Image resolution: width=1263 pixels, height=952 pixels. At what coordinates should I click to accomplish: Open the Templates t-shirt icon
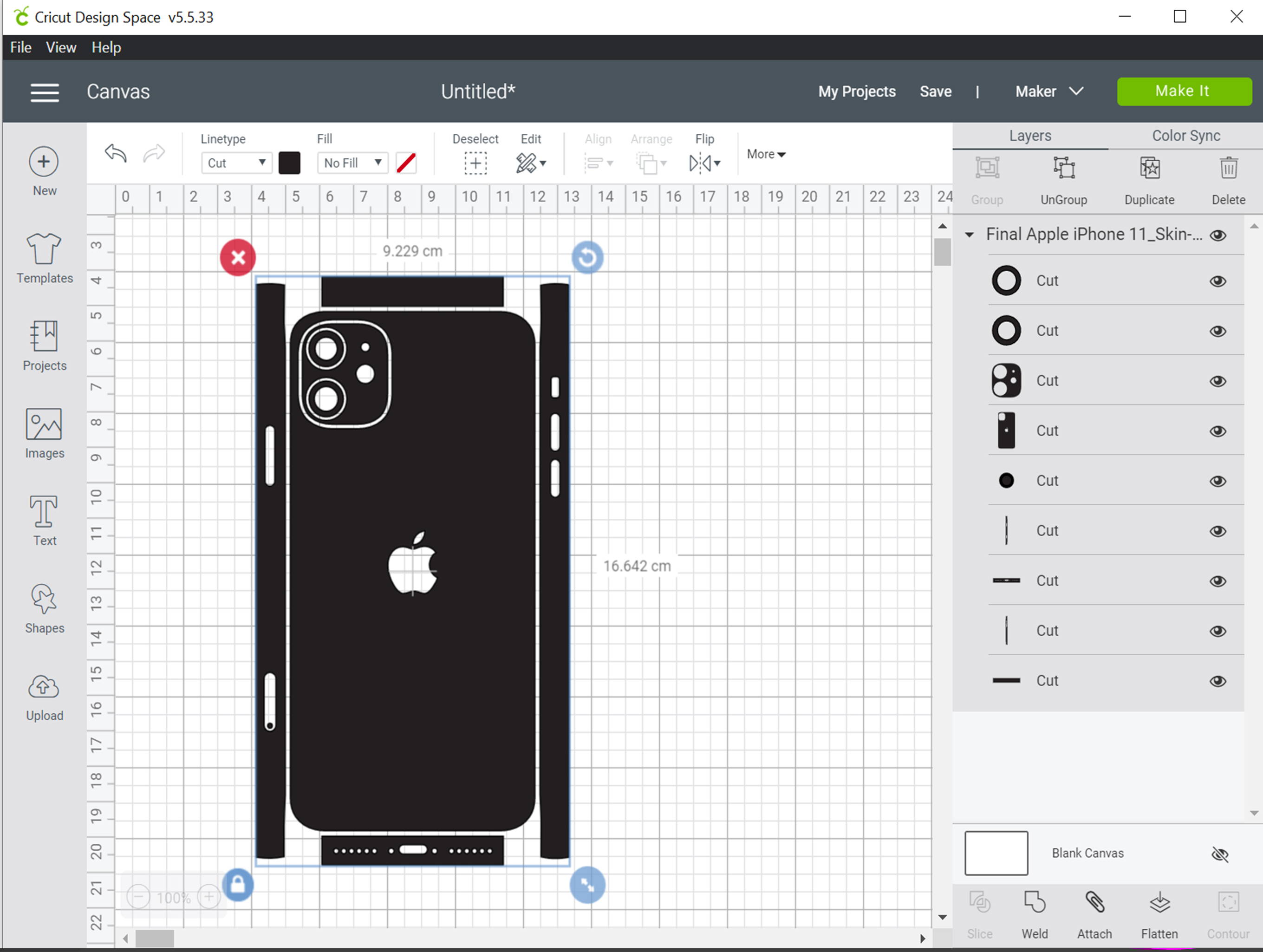coord(44,249)
